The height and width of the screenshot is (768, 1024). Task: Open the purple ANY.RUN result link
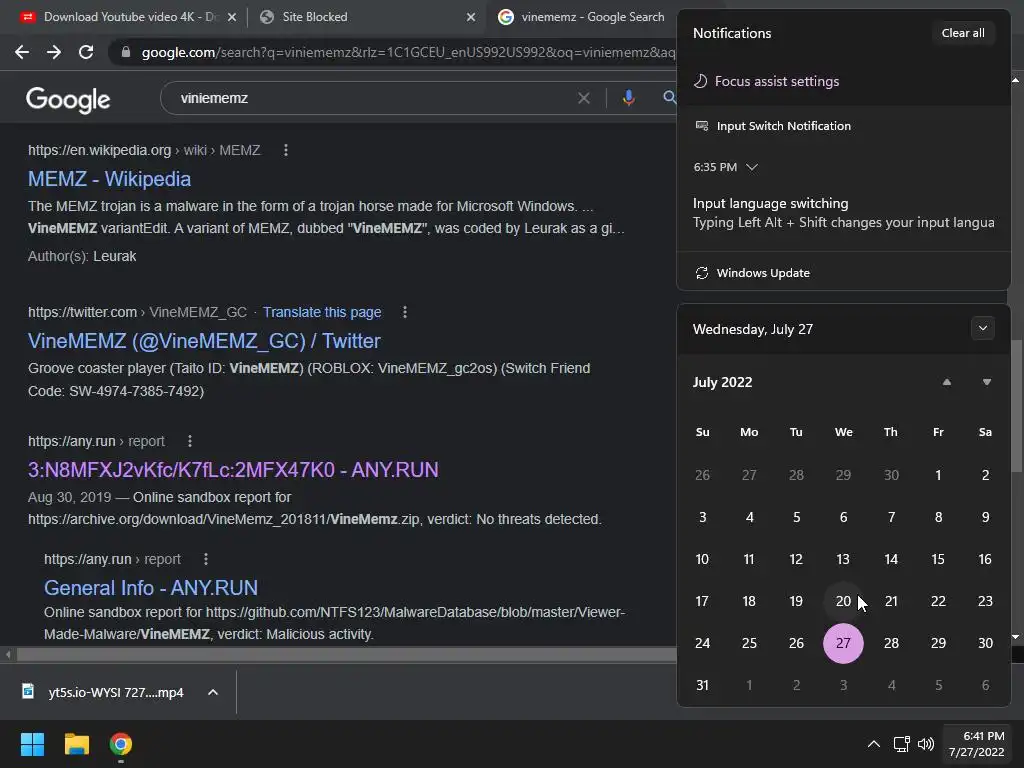(x=233, y=470)
